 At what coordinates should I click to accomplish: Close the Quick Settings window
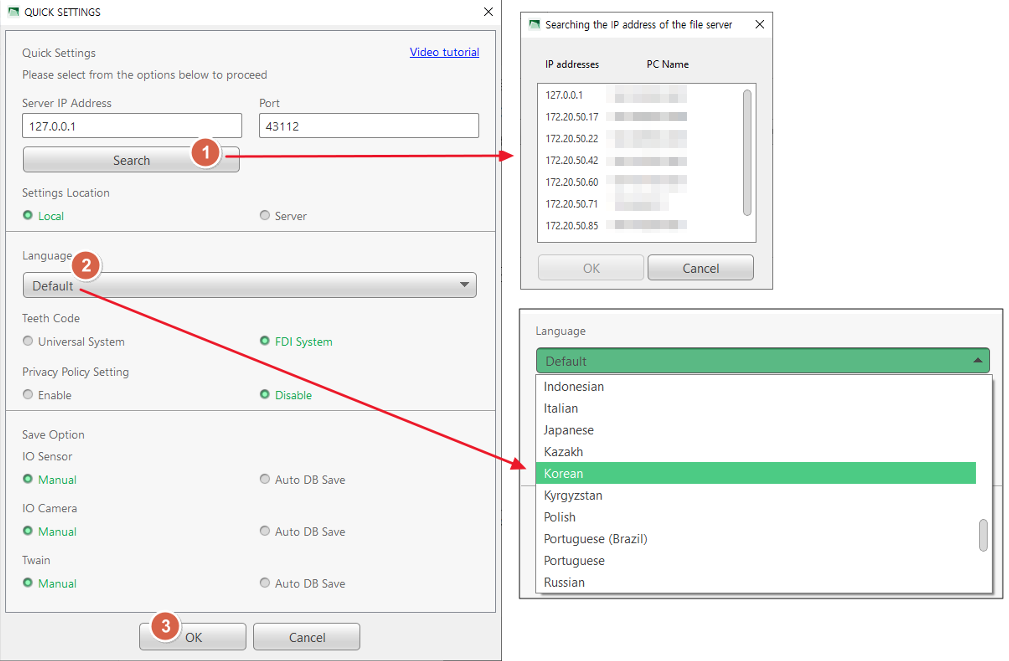coord(488,12)
